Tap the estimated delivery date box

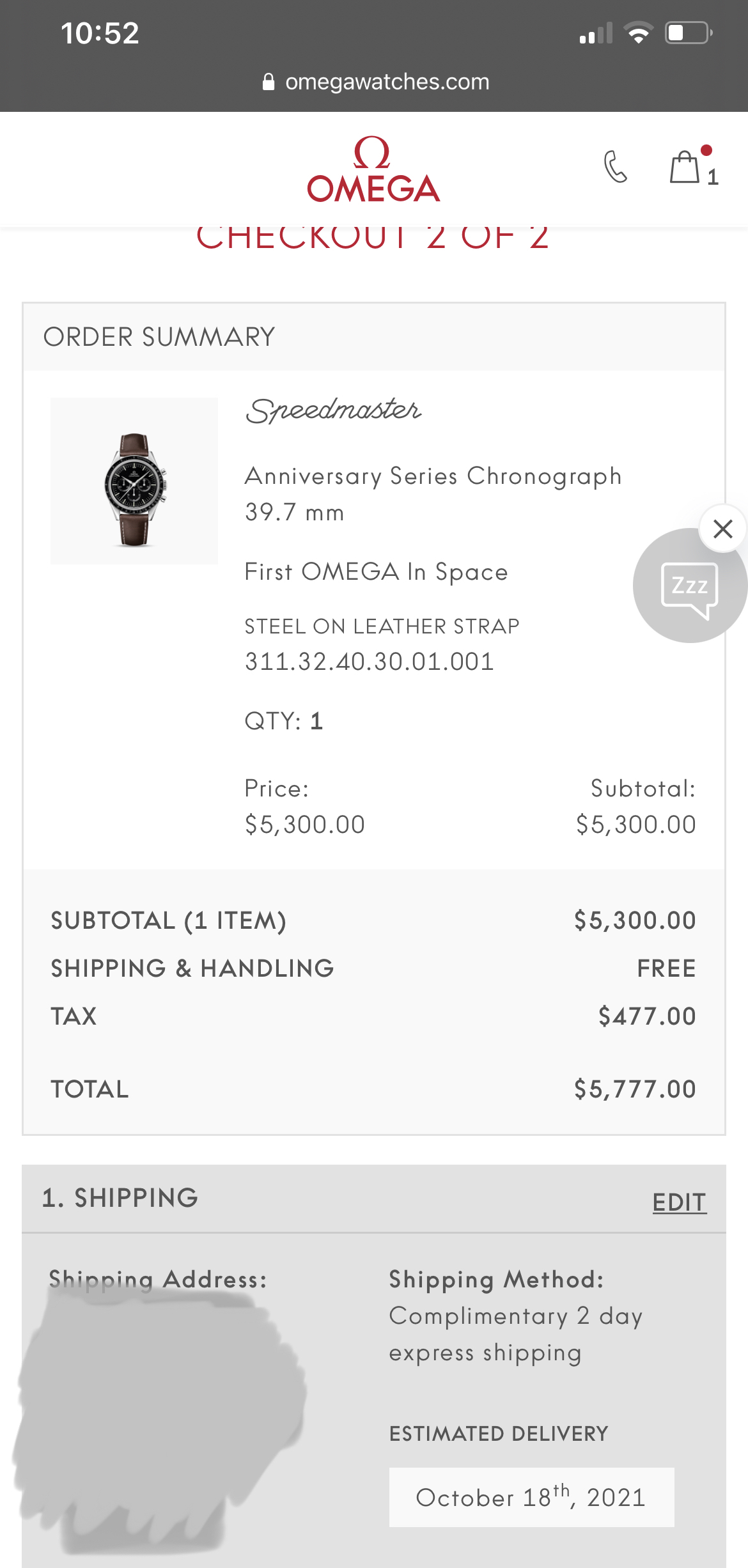click(x=531, y=1497)
